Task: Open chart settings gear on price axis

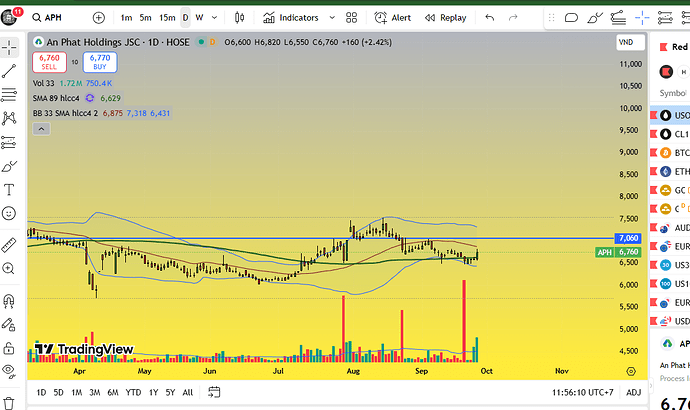Action: pyautogui.click(x=631, y=371)
